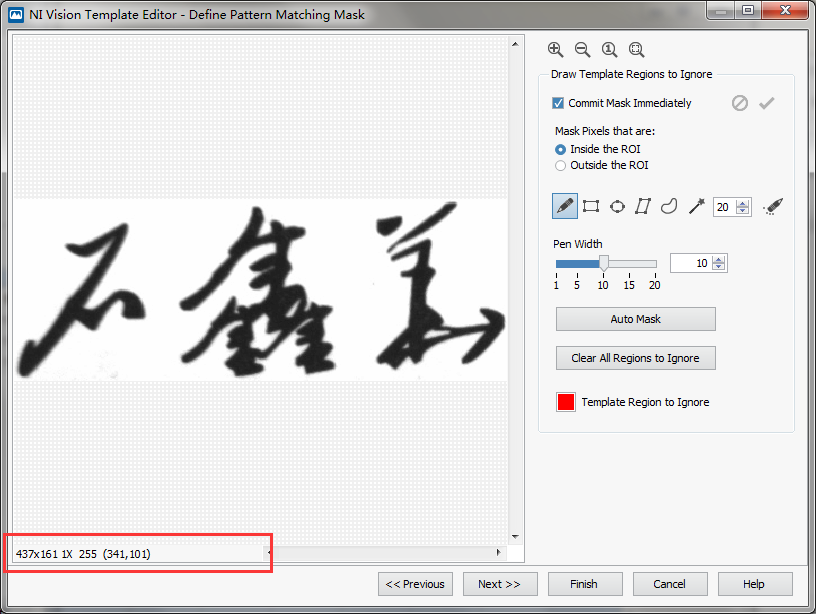The width and height of the screenshot is (816, 614).
Task: Click the red Template Region to Ignore swatch
Action: pyautogui.click(x=566, y=402)
